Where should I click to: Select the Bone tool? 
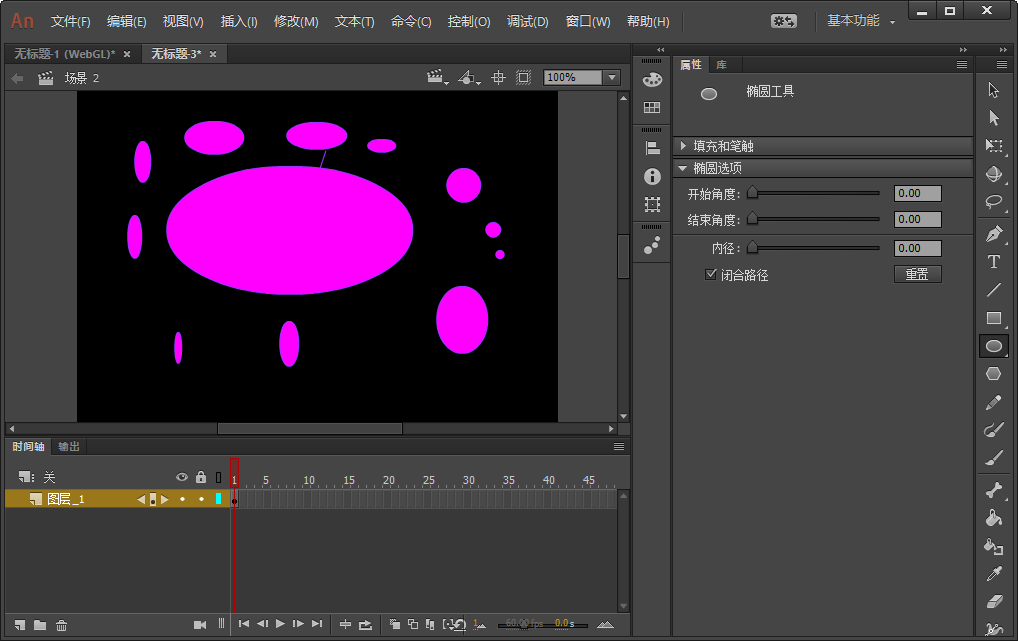[994, 490]
